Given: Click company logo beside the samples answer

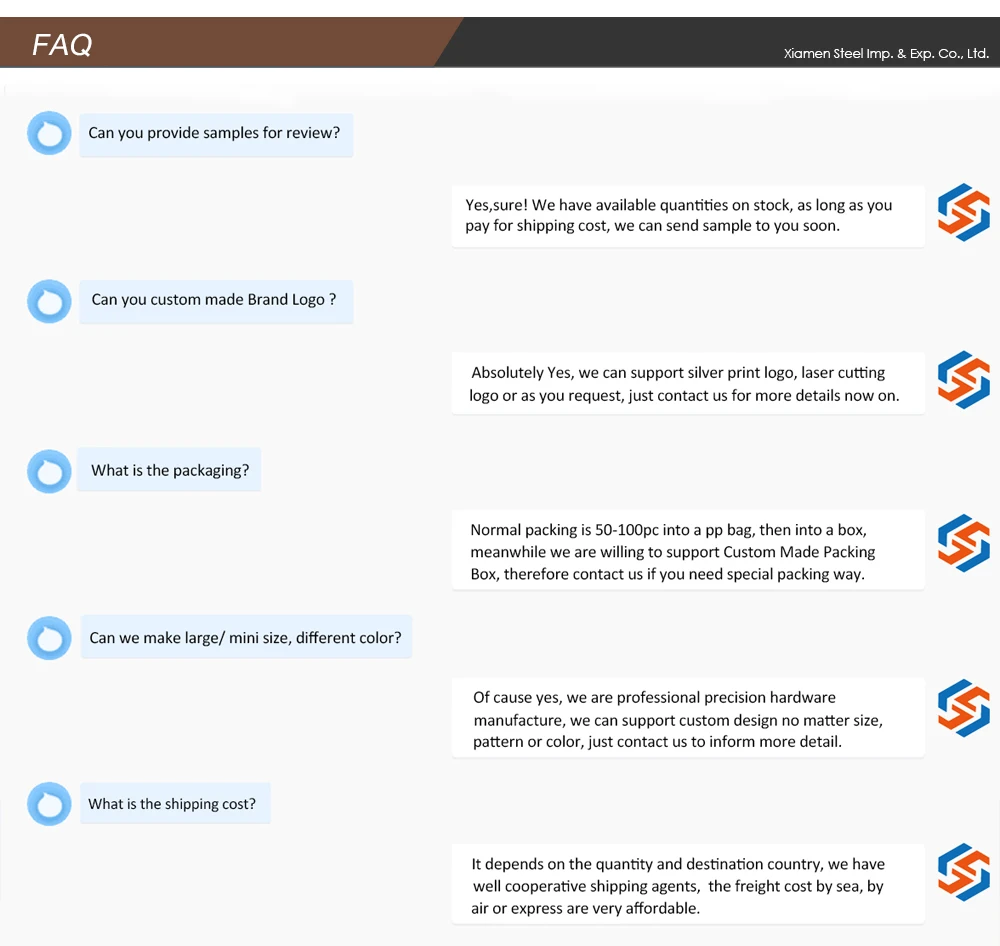Looking at the screenshot, I should pos(963,212).
